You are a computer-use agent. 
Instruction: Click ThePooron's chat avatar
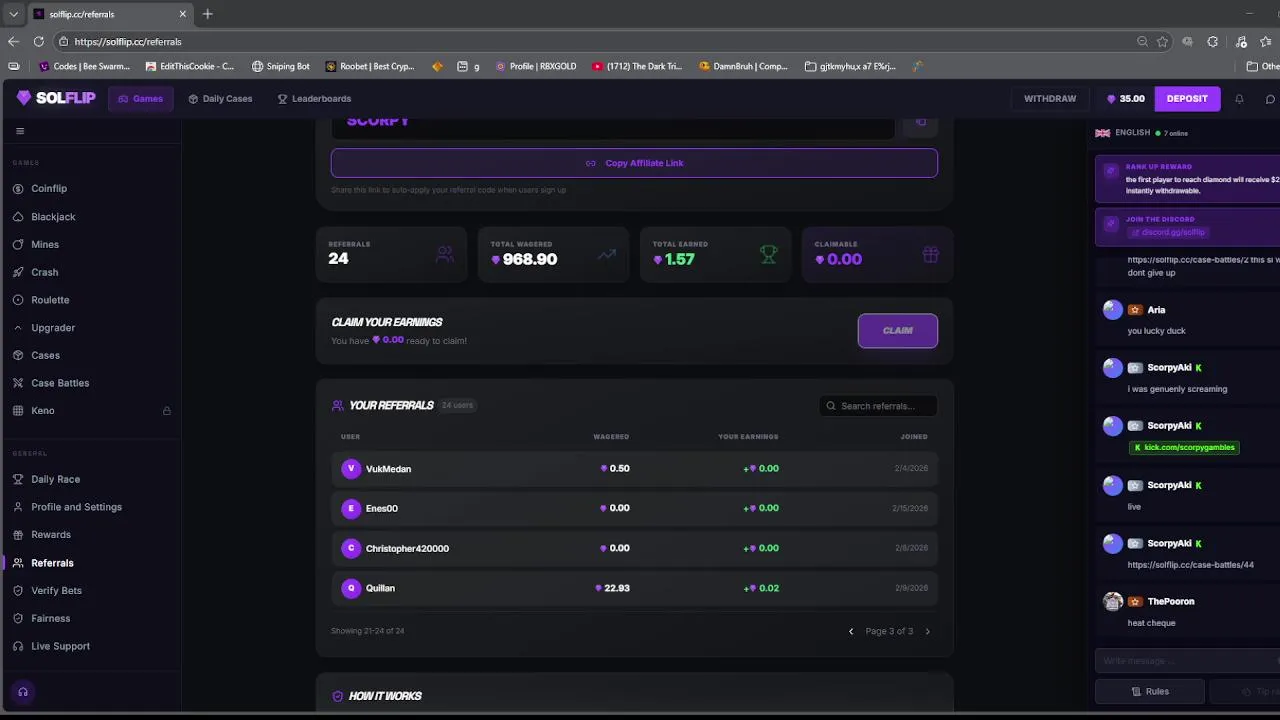pyautogui.click(x=1112, y=602)
